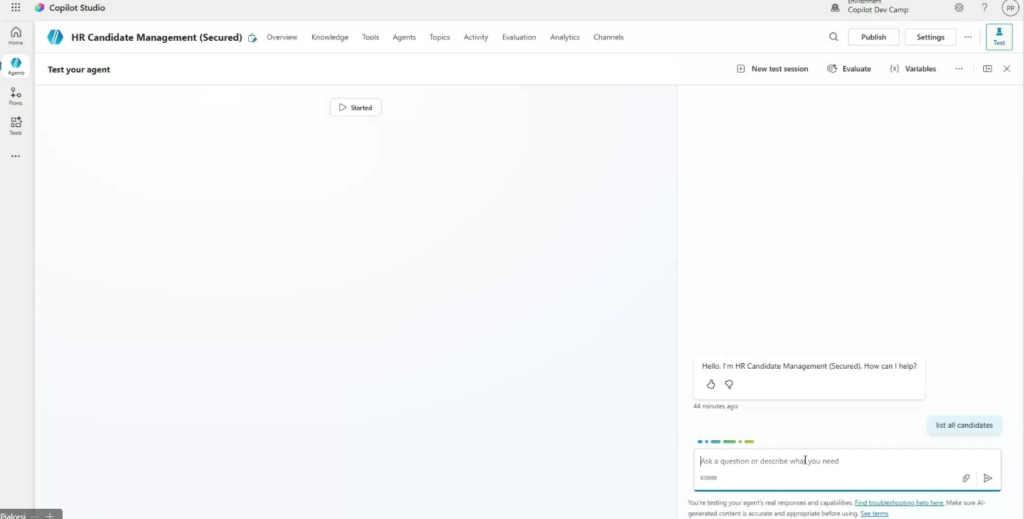Click the chat message input field
The width and height of the screenshot is (1024, 519).
click(x=820, y=461)
